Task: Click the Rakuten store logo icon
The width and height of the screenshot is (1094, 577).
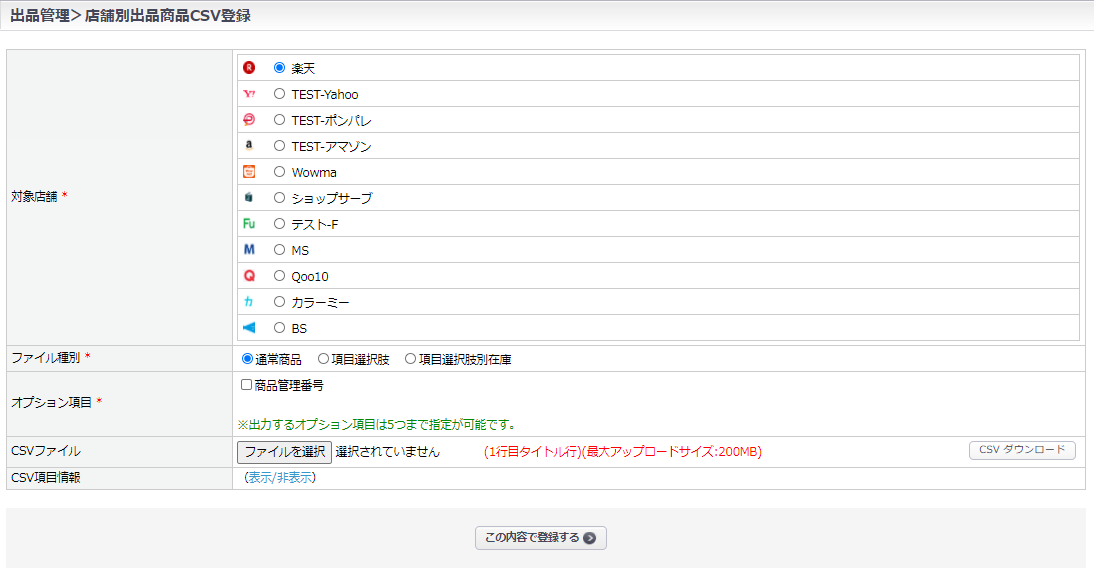Action: click(249, 68)
